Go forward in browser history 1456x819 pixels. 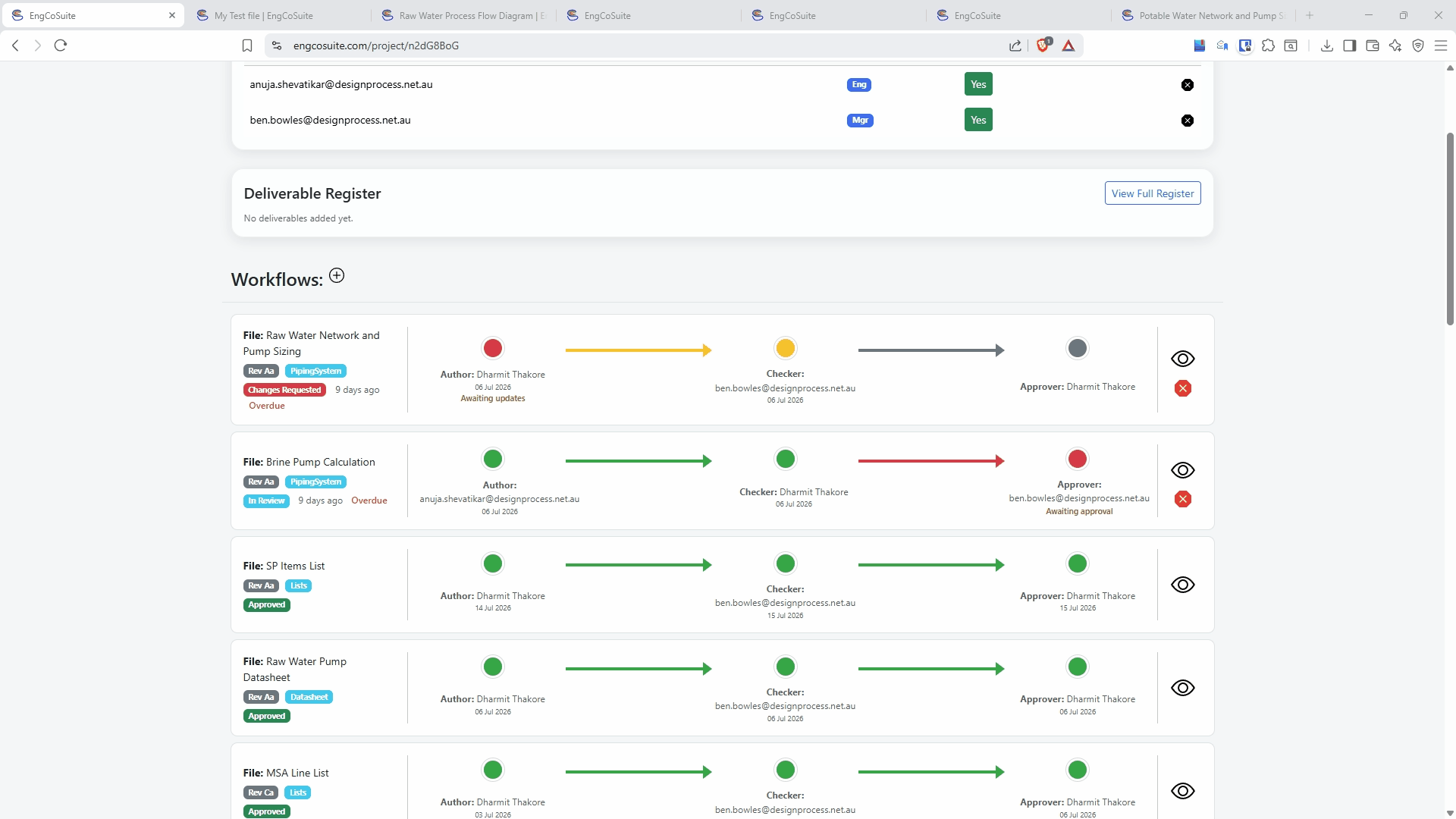point(37,45)
